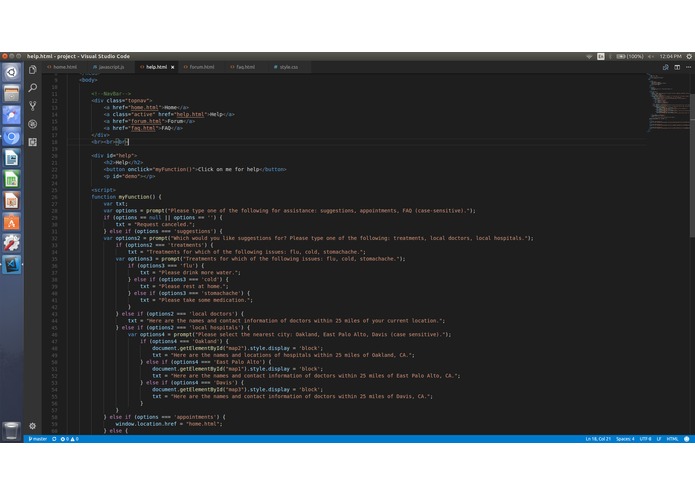The image size is (695, 494).
Task: Switch to the faq.html tab
Action: (243, 67)
